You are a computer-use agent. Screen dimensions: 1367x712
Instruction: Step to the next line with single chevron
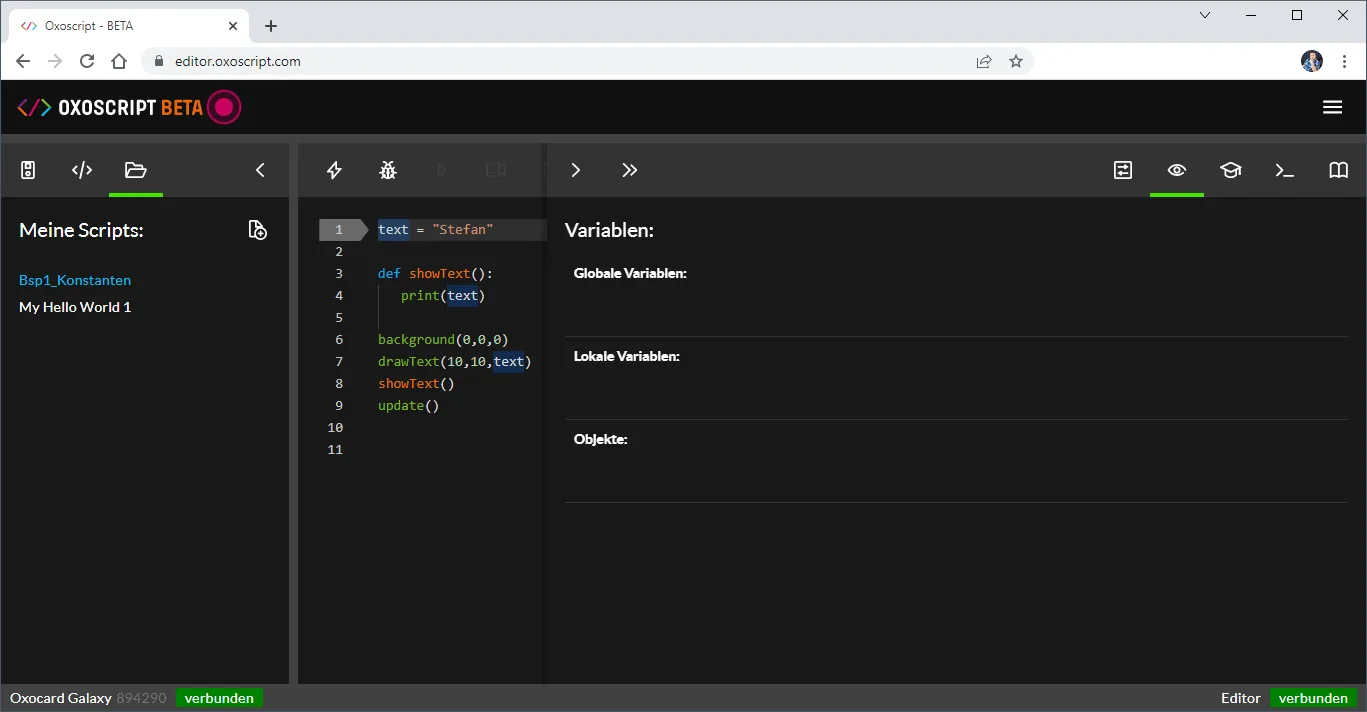(x=576, y=170)
